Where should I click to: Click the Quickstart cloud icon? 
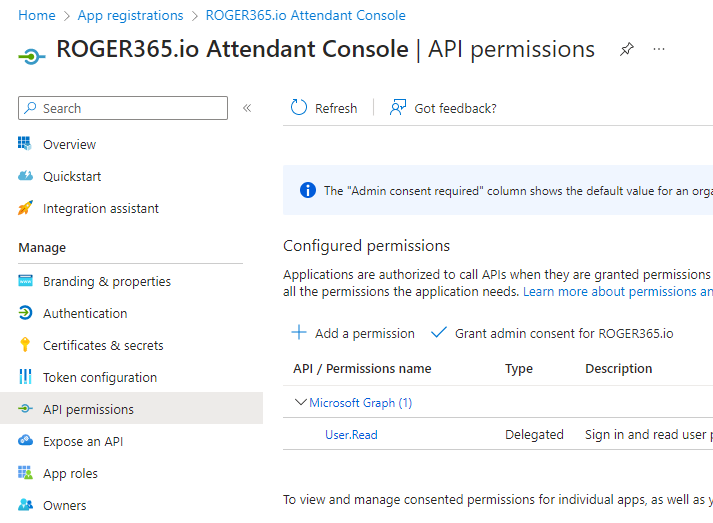(26, 177)
